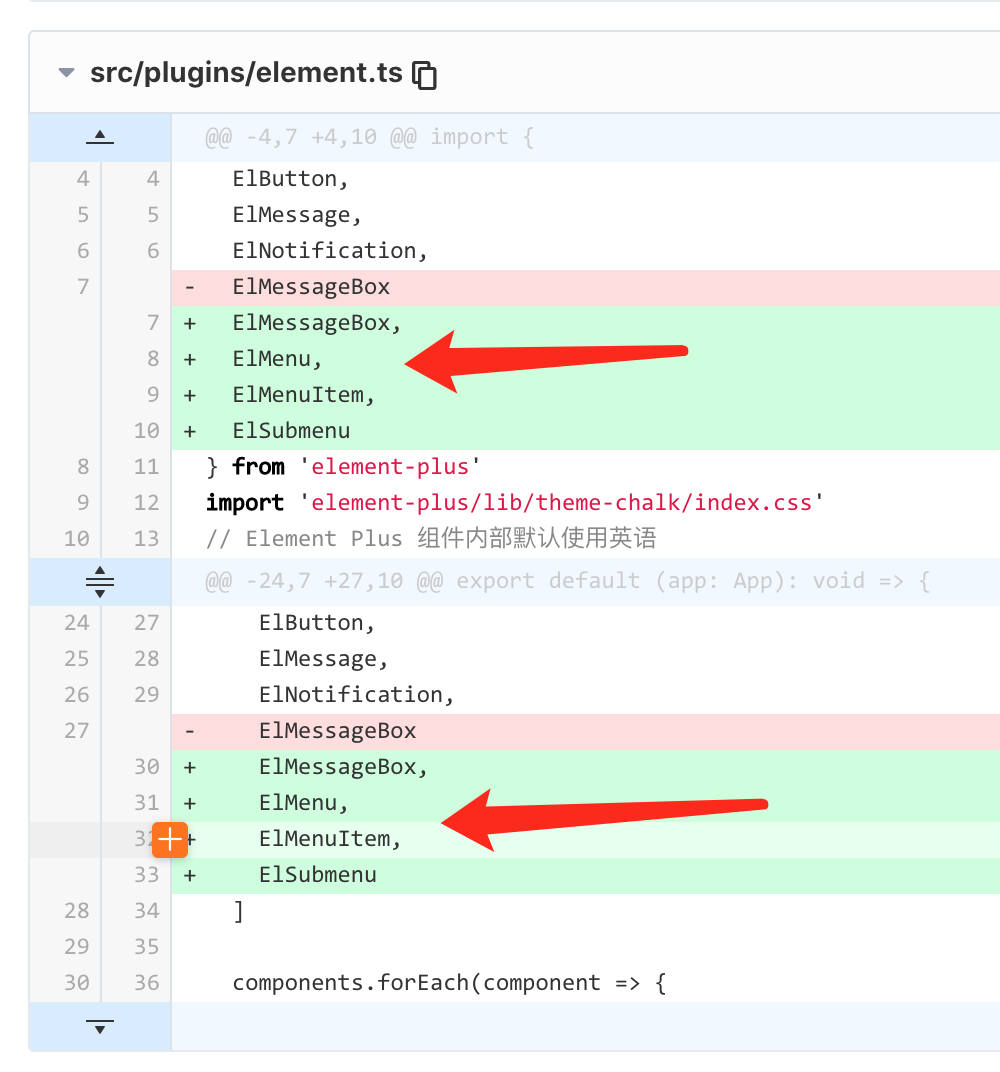This screenshot has width=1000, height=1072.
Task: Collapse the element.ts file diff
Action: (67, 73)
